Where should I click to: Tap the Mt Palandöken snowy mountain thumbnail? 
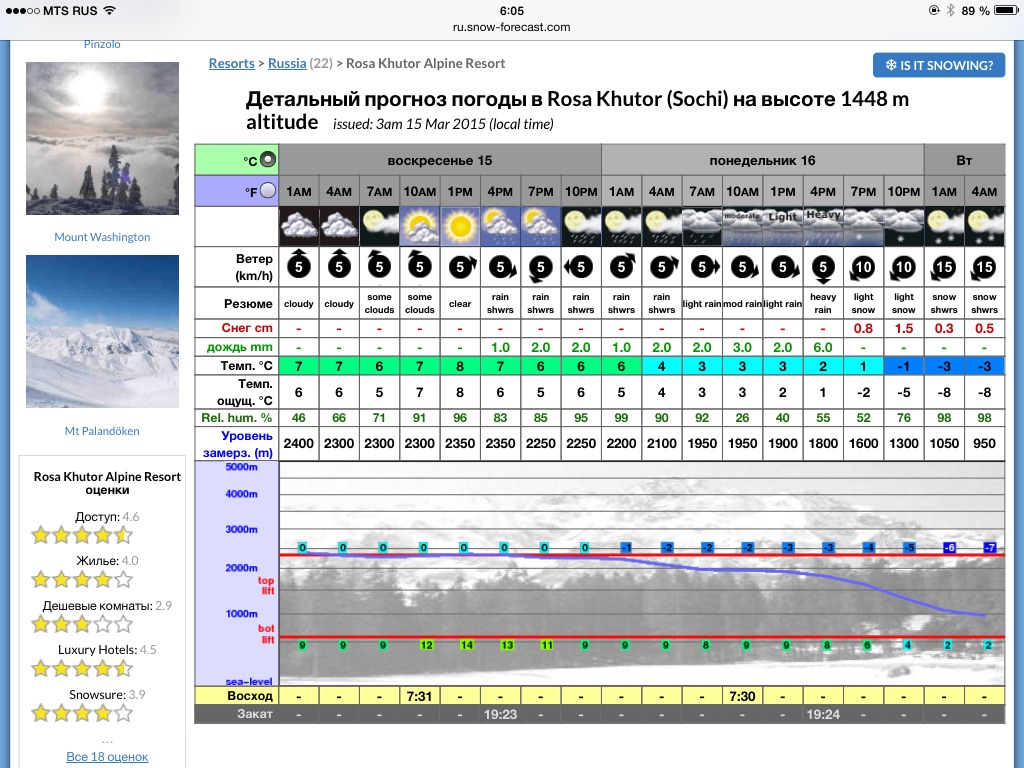(x=103, y=331)
